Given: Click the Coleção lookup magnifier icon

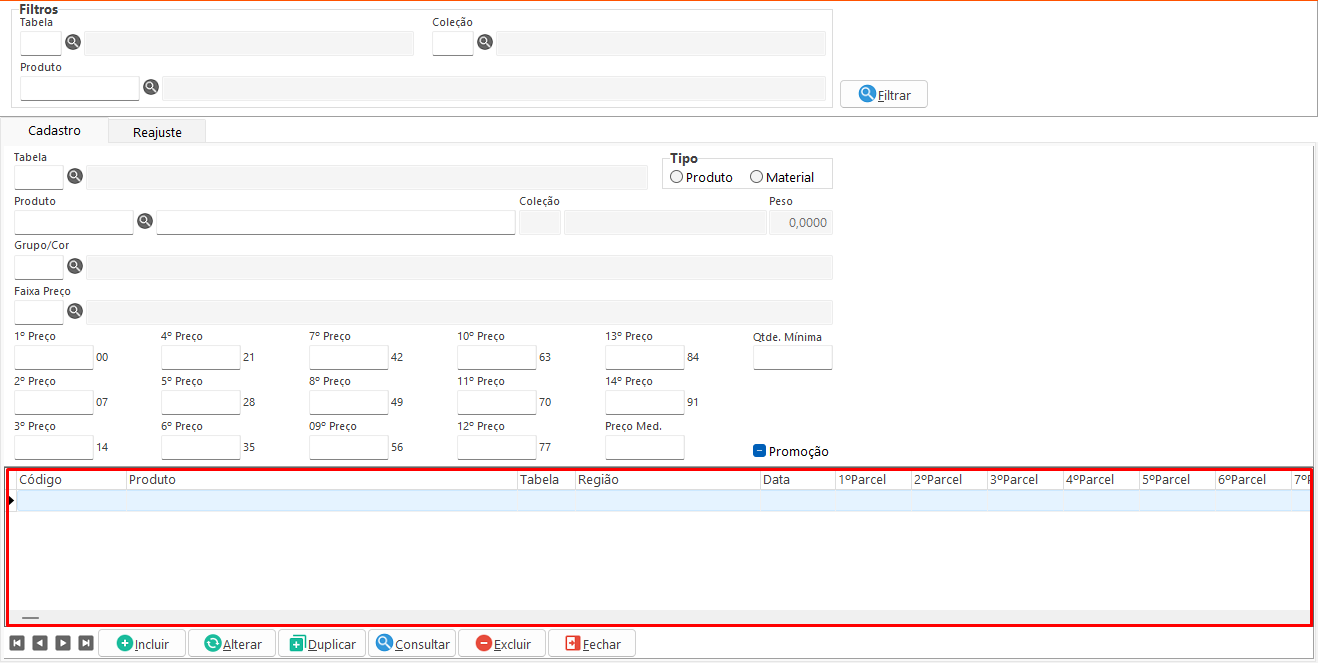Looking at the screenshot, I should pyautogui.click(x=485, y=42).
